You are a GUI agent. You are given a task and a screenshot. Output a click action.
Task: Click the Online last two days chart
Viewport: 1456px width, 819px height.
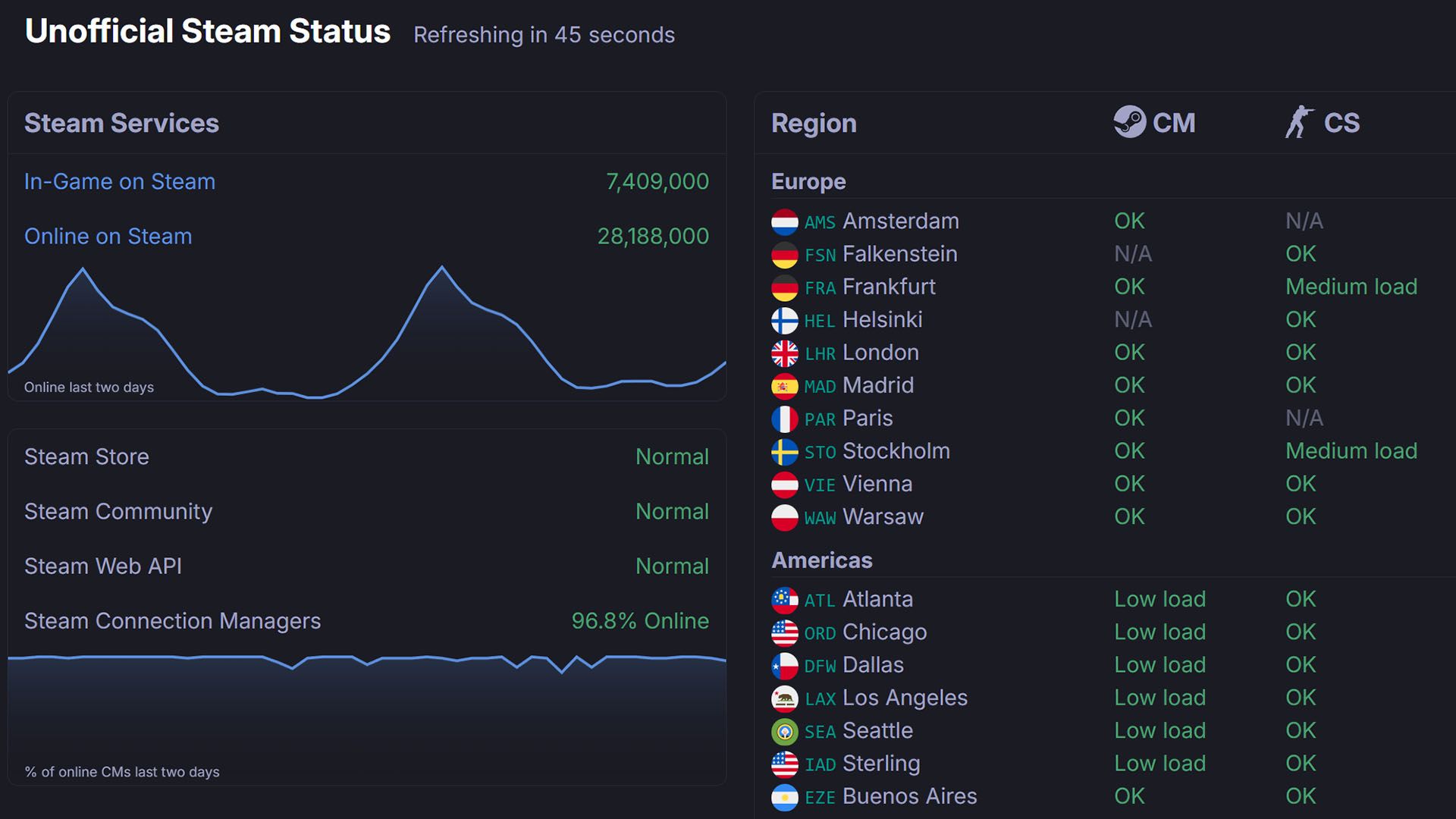point(367,334)
